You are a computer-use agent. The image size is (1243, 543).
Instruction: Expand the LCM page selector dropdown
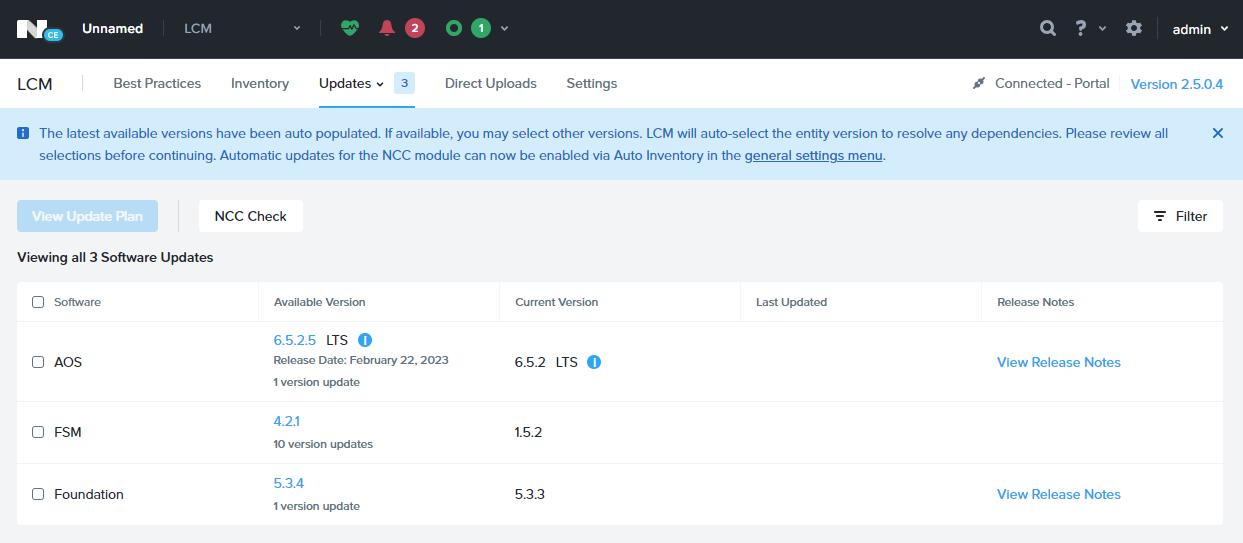pyautogui.click(x=242, y=28)
